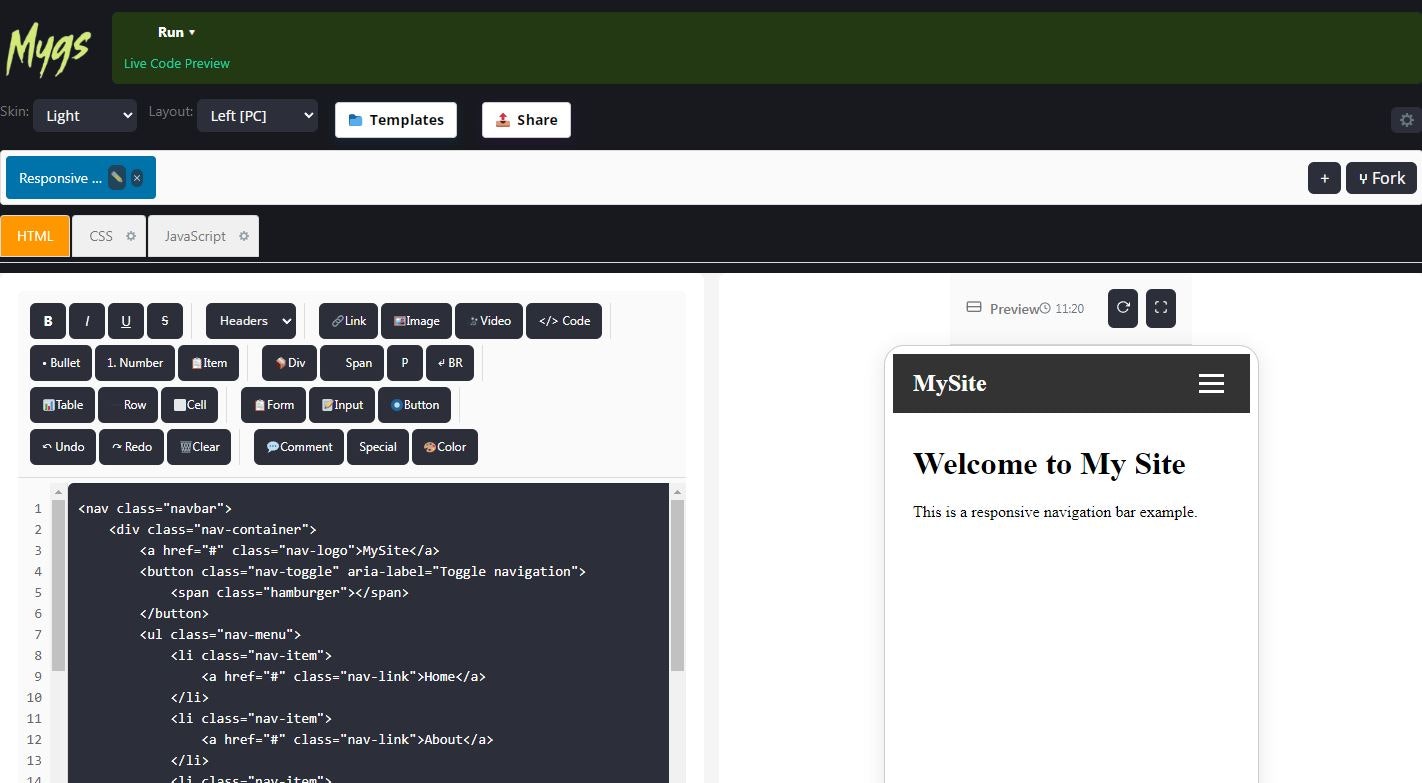Redo the last edit
Image resolution: width=1422 pixels, height=783 pixels.
point(131,447)
